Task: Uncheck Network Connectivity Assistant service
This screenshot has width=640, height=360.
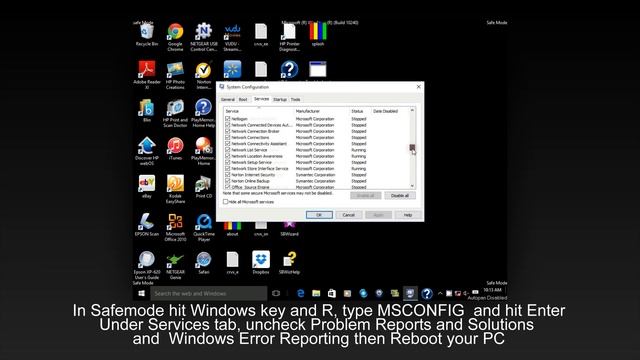Action: 227,144
